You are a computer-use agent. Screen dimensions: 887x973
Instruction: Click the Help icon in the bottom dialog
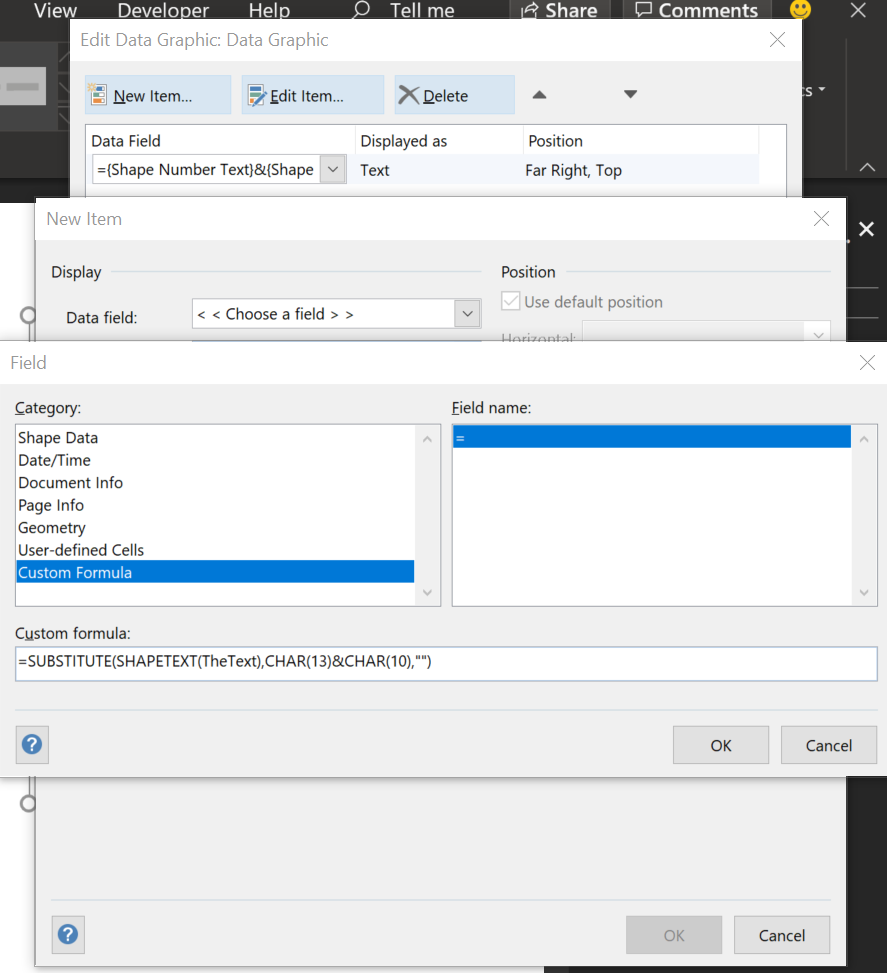click(x=67, y=934)
